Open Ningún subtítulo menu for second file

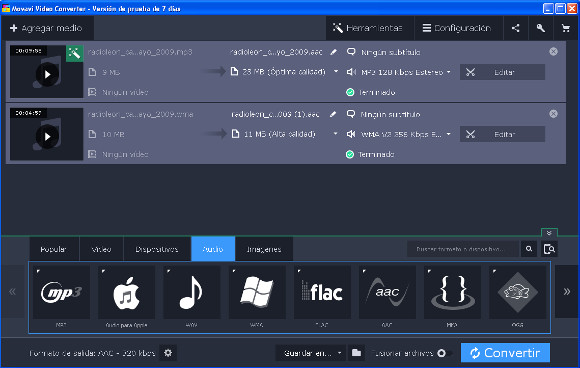click(384, 114)
